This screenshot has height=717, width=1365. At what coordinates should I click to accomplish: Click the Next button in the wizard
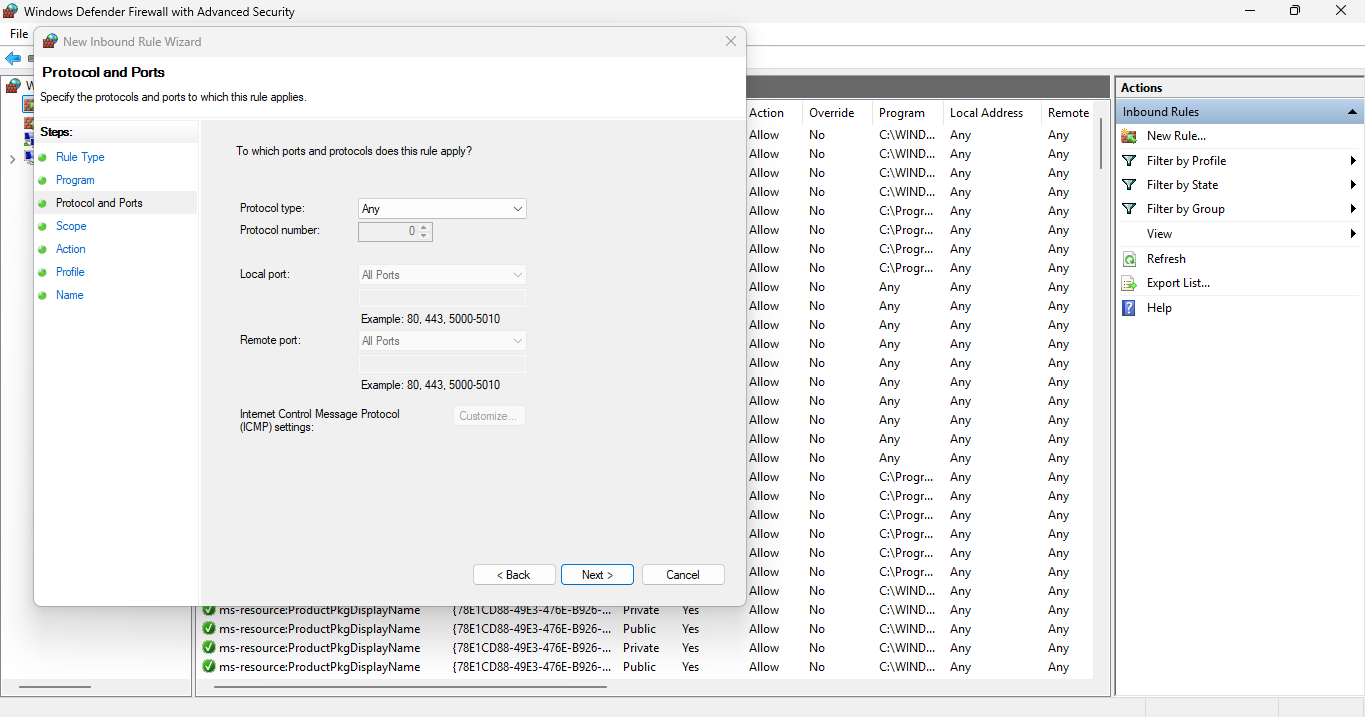pyautogui.click(x=597, y=575)
